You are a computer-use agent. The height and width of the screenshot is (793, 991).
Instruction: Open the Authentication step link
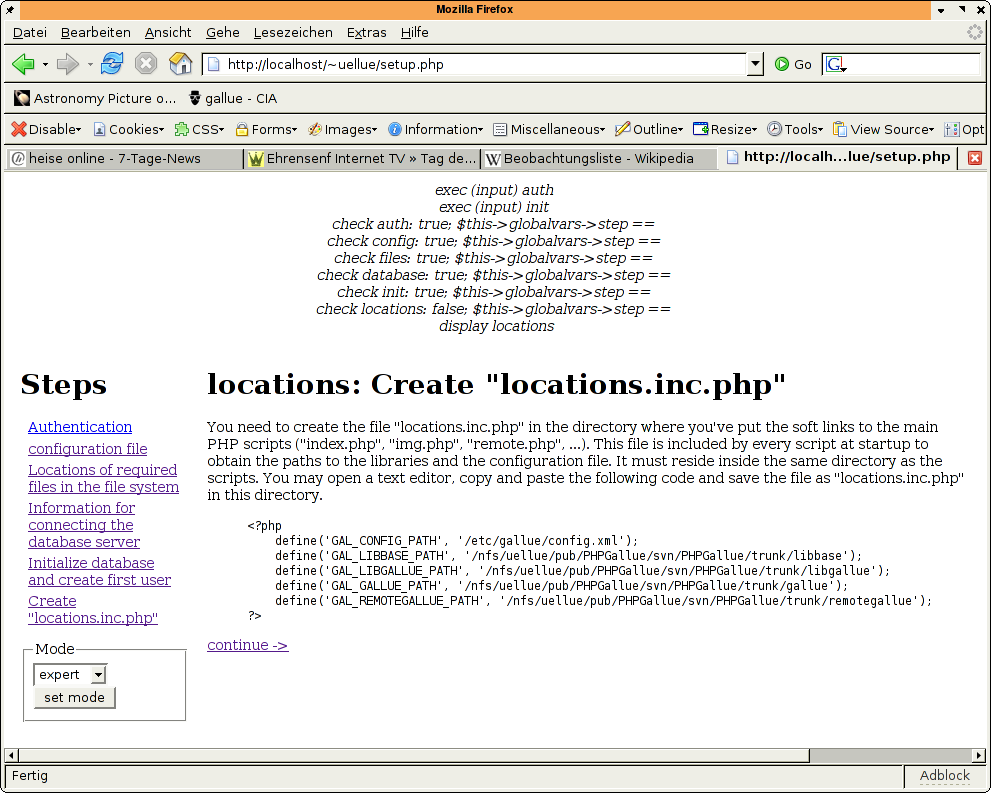(80, 427)
